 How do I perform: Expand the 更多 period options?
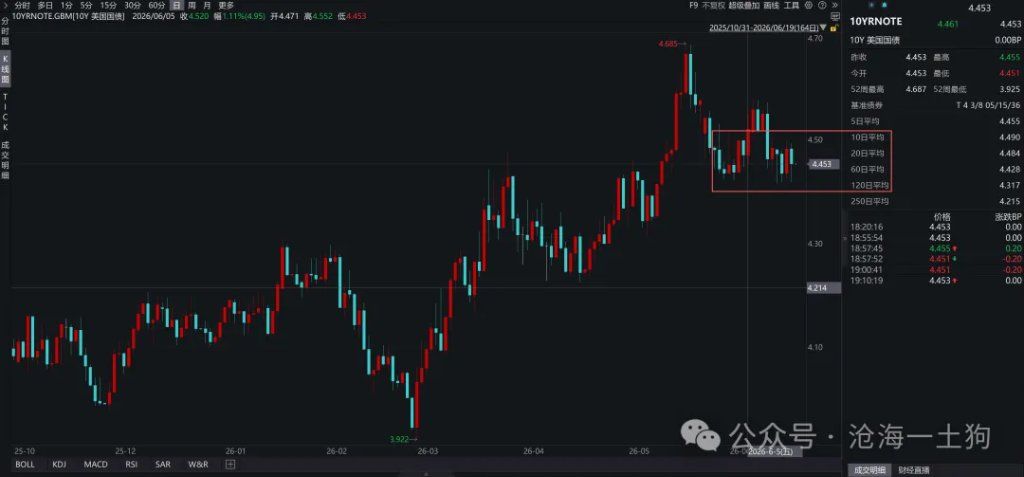[x=226, y=5]
